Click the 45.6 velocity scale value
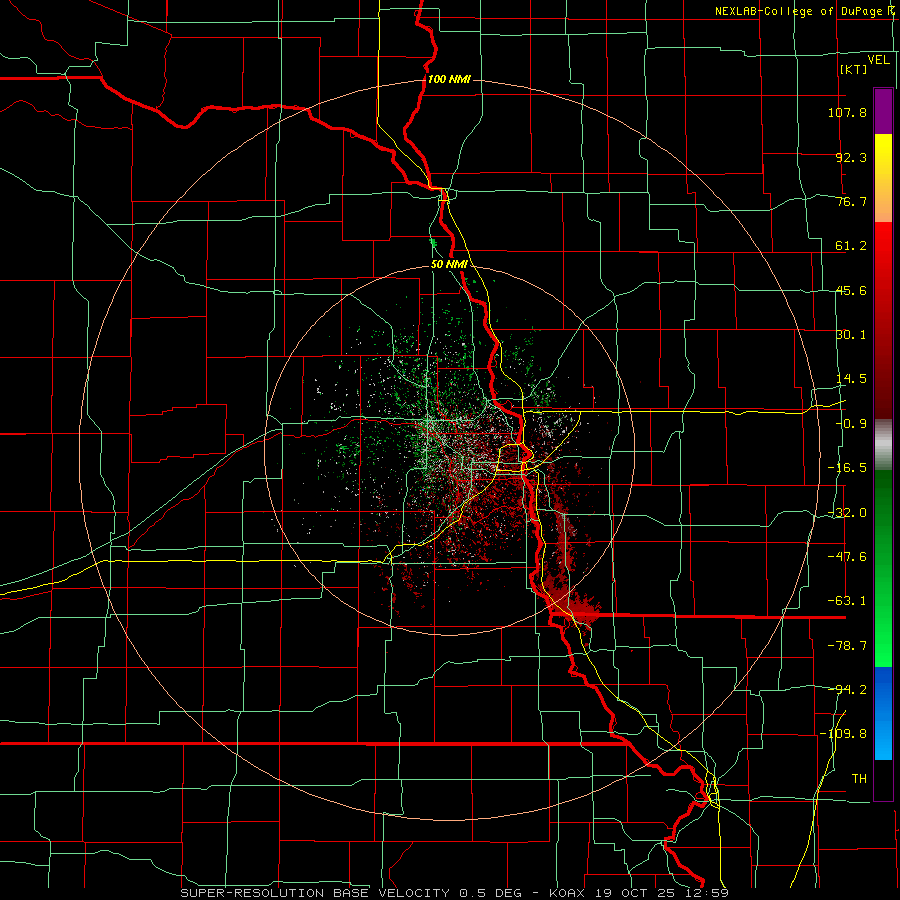This screenshot has width=900, height=900. click(851, 290)
